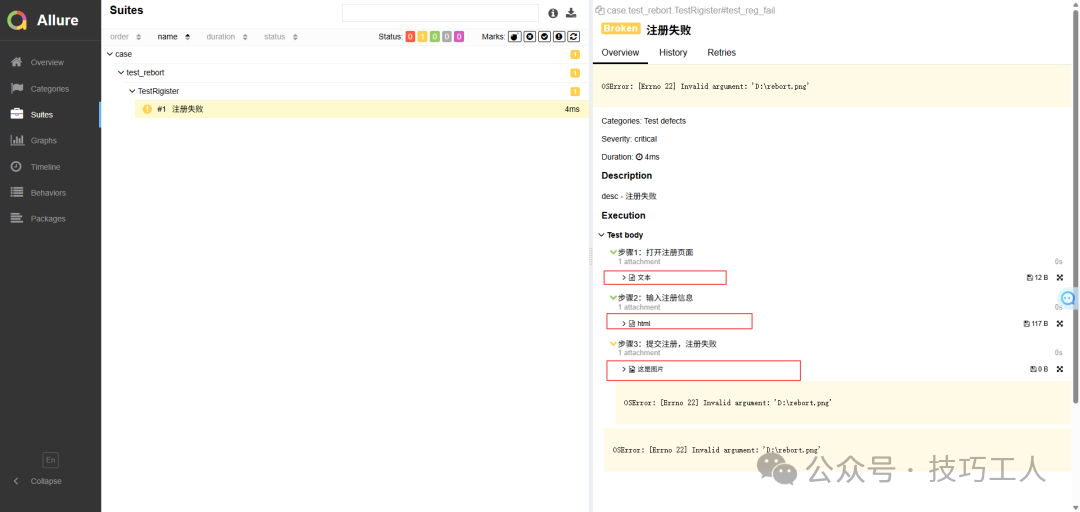Click the 这里图片 attachment file icon
The width and height of the screenshot is (1080, 512).
point(632,369)
